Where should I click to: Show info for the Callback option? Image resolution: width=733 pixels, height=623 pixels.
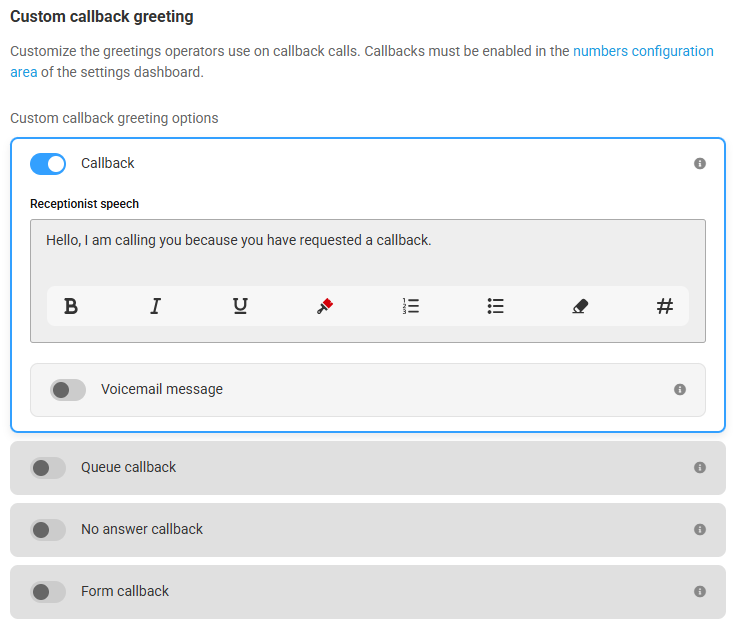coord(699,163)
